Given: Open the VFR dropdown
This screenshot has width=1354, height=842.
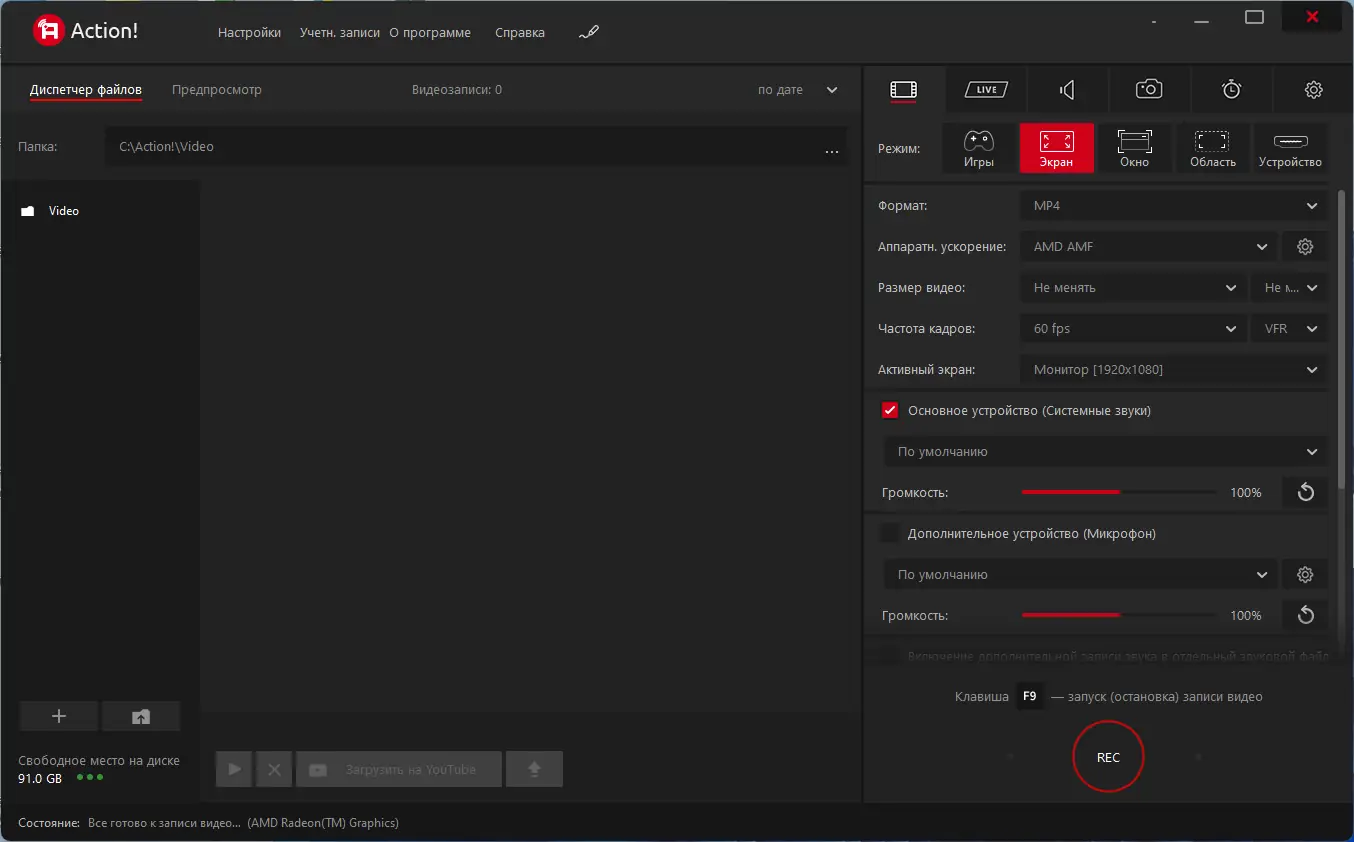Looking at the screenshot, I should pyautogui.click(x=1290, y=329).
